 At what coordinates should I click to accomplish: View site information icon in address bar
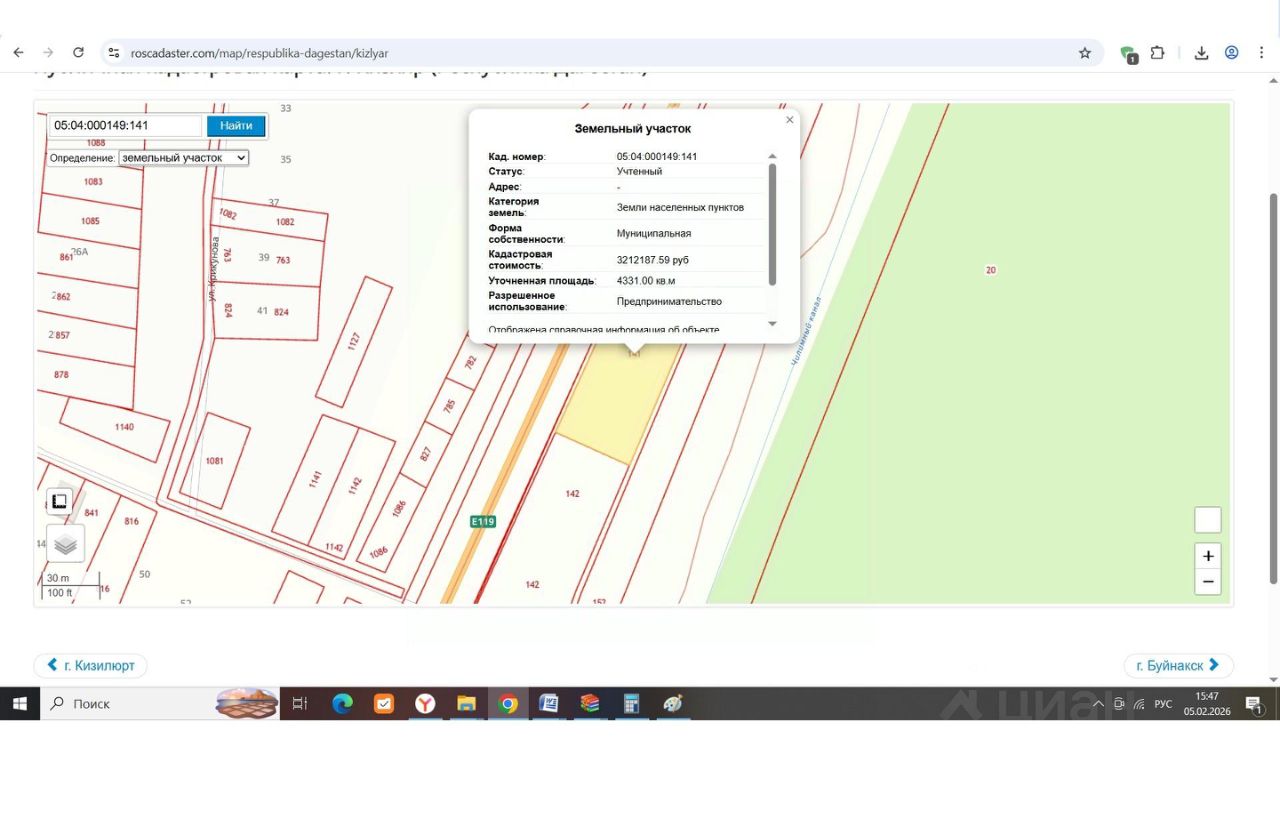(114, 53)
